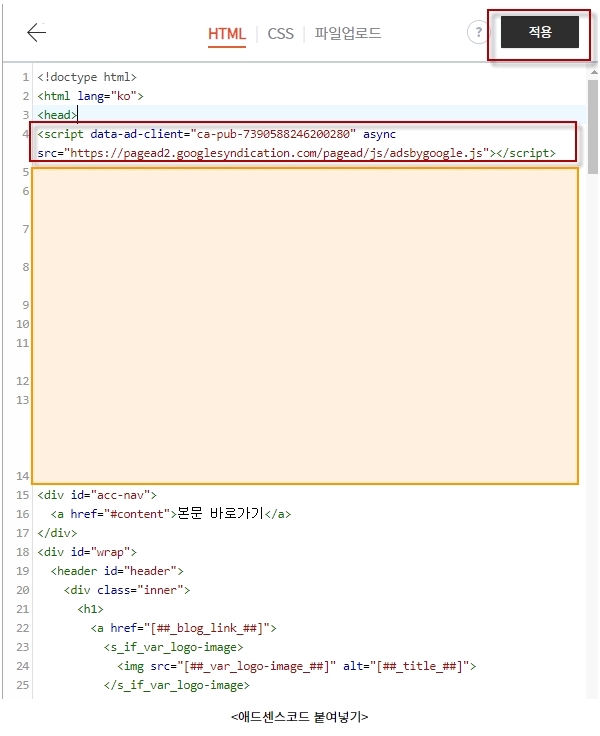This screenshot has width=600, height=736.
Task: Click line number 25 in gutter
Action: click(x=23, y=685)
